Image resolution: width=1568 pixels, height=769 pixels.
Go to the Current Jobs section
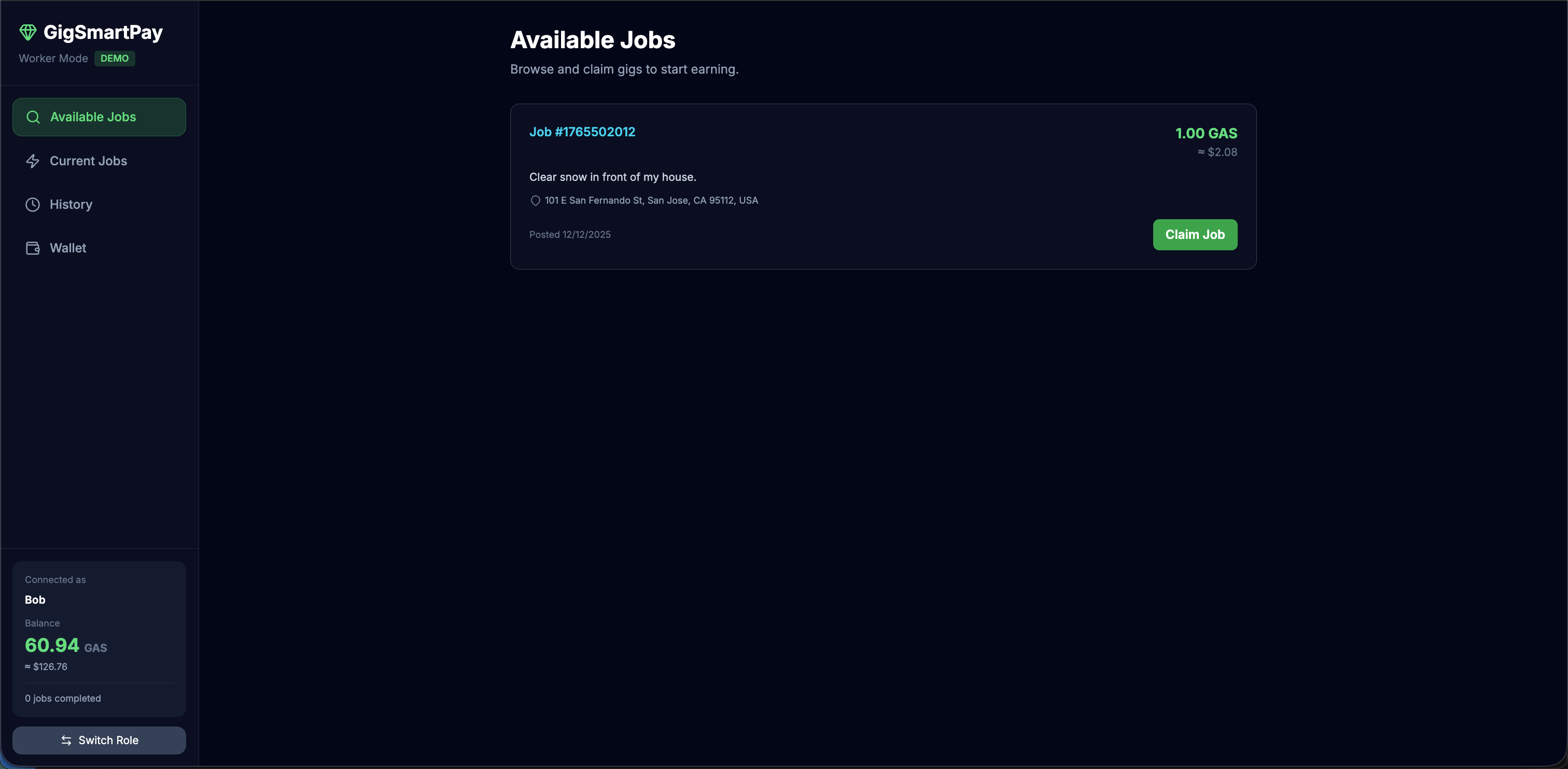(x=88, y=161)
